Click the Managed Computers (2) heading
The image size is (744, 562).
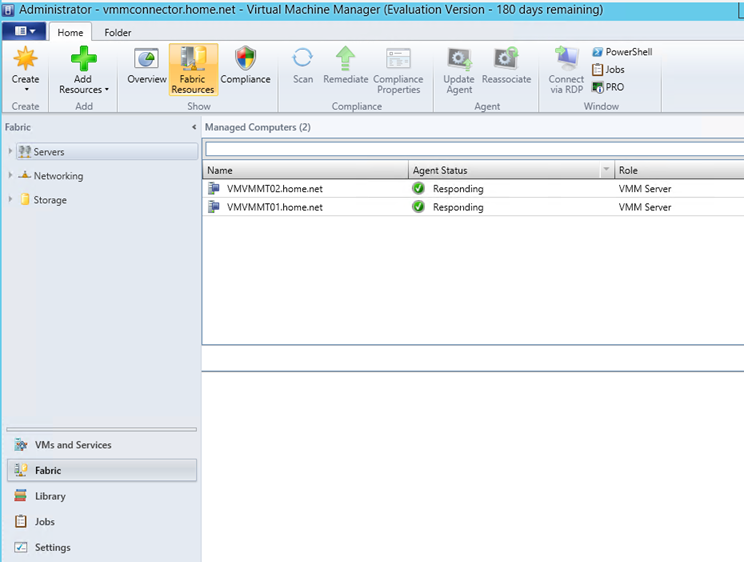(258, 127)
